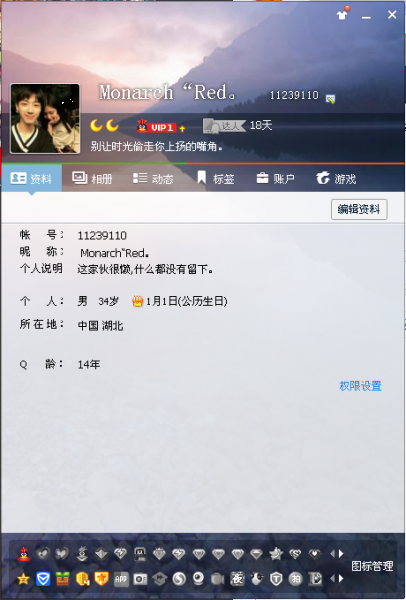This screenshot has width=406, height=600.
Task: Show next icons in top icon row
Action: (341, 554)
